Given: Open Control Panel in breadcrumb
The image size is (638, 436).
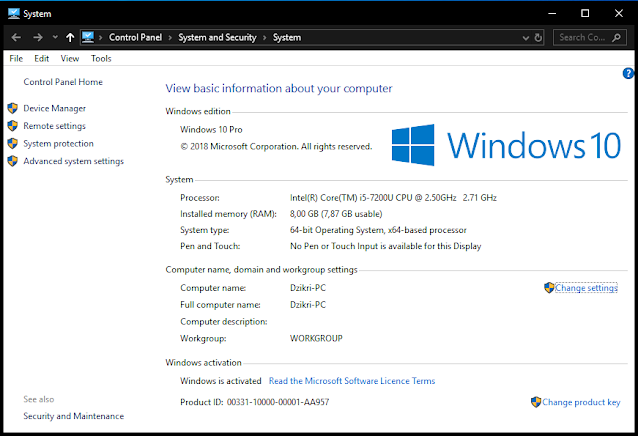Looking at the screenshot, I should click(x=135, y=37).
